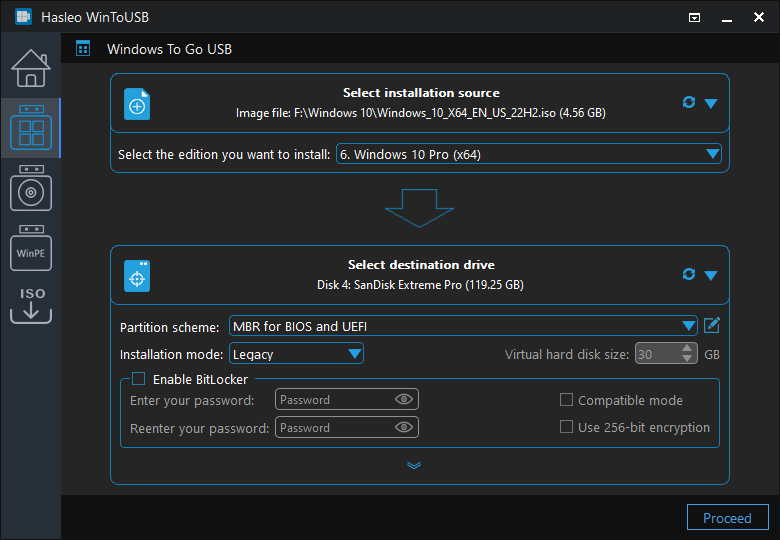Image resolution: width=780 pixels, height=540 pixels.
Task: Select Windows To Go USB sidebar icon
Action: coord(31,127)
